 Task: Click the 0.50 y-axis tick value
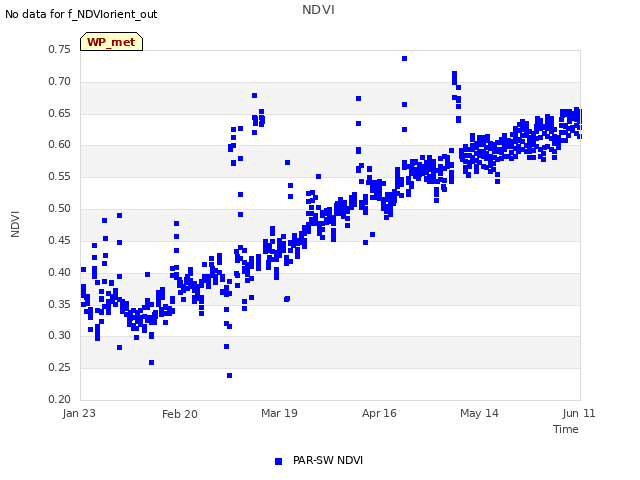[x=60, y=208]
